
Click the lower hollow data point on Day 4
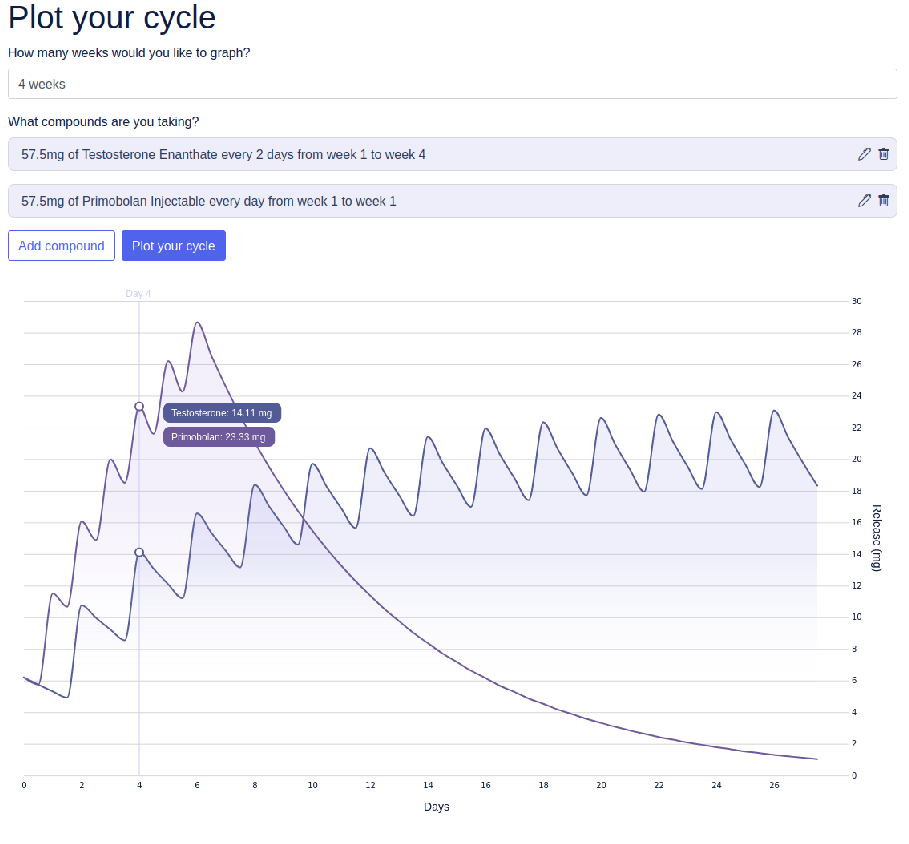(139, 552)
